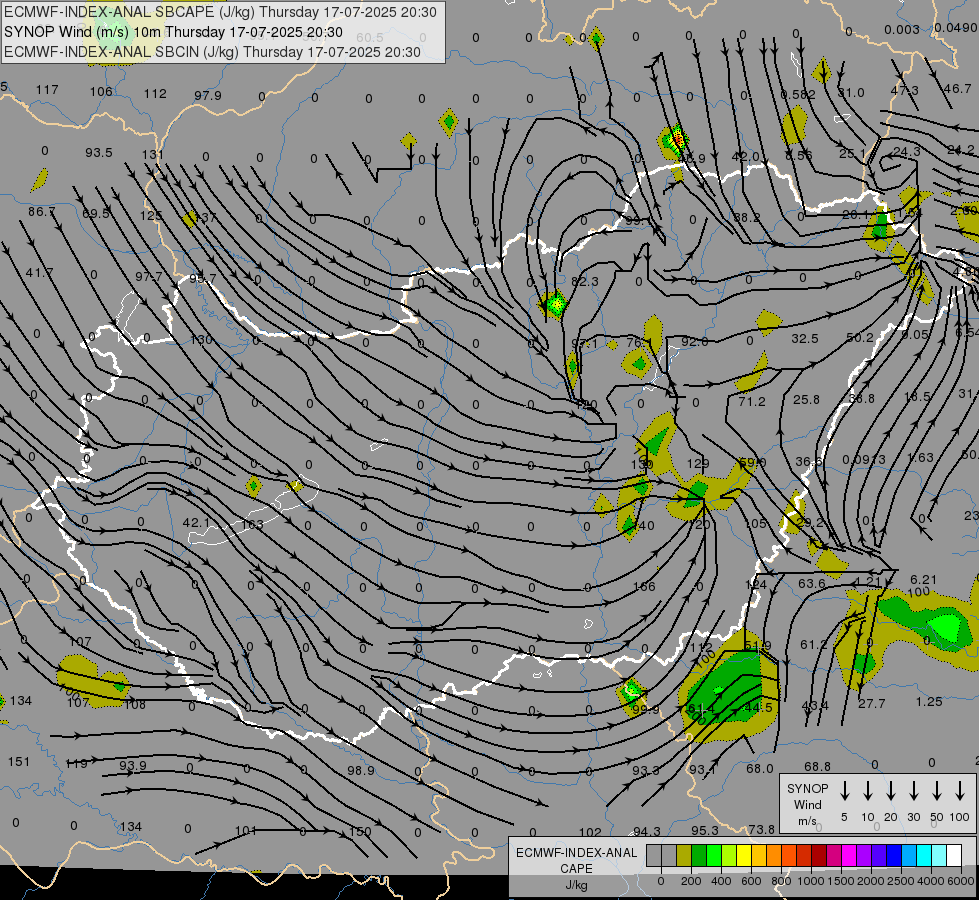Click the map value 94.3

pos(646,831)
